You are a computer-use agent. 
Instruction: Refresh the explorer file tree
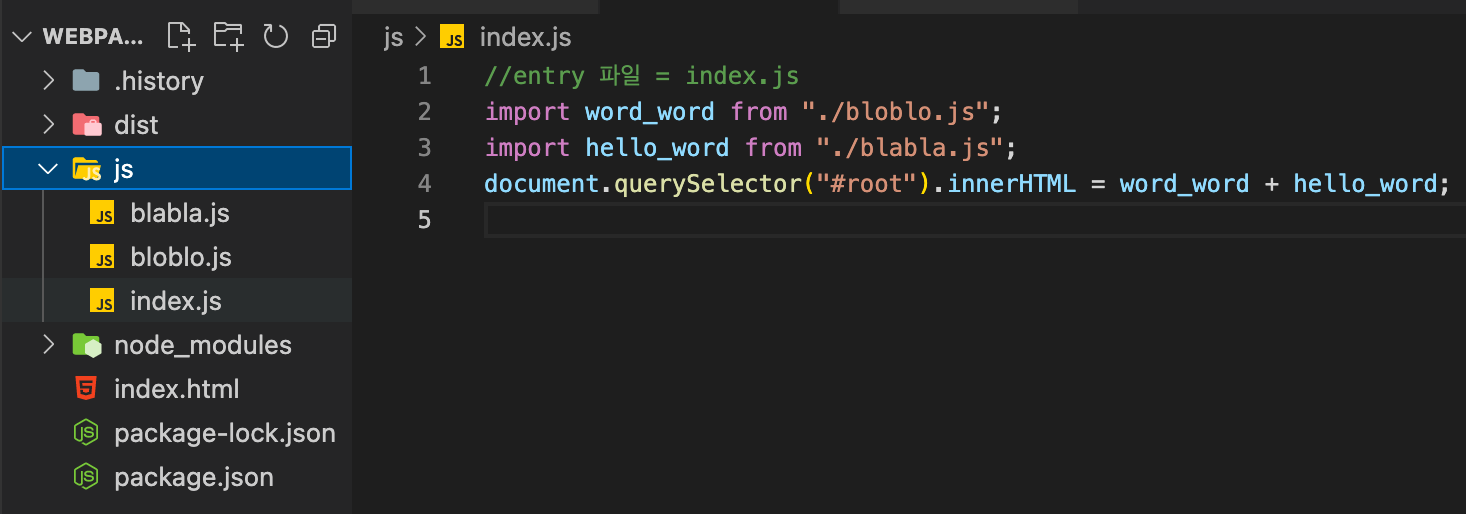[275, 37]
